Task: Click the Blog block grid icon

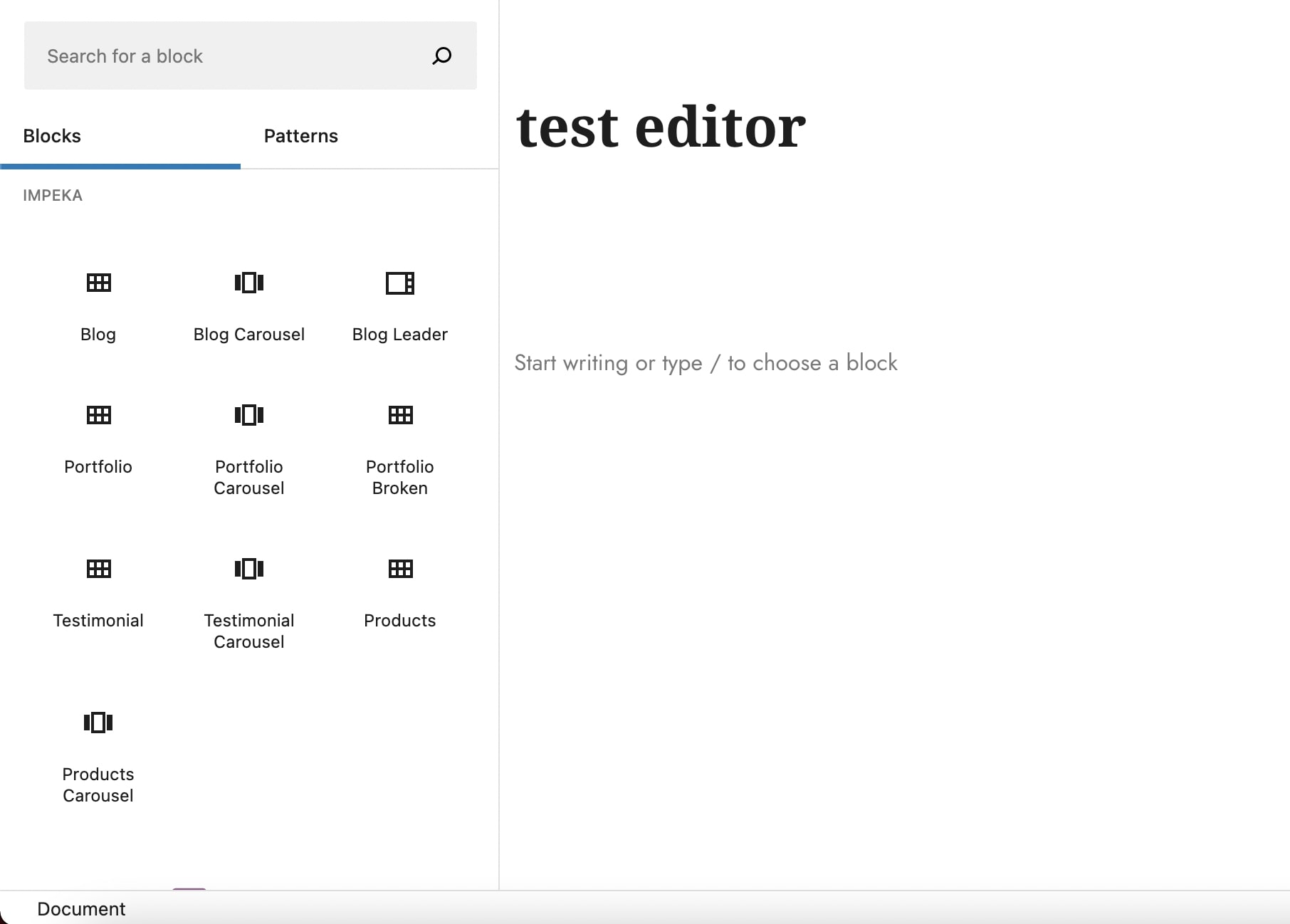Action: 98,283
